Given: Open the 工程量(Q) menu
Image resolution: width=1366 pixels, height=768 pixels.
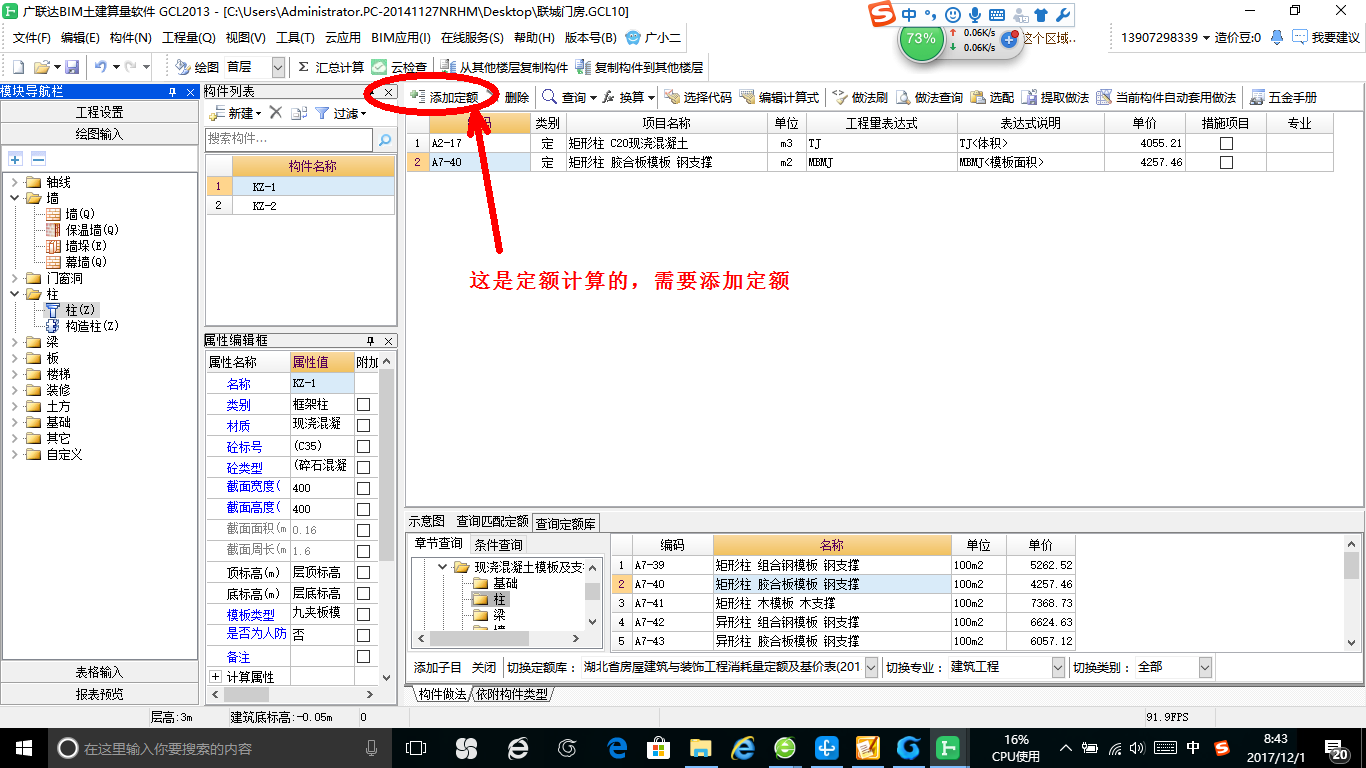Looking at the screenshot, I should 189,38.
